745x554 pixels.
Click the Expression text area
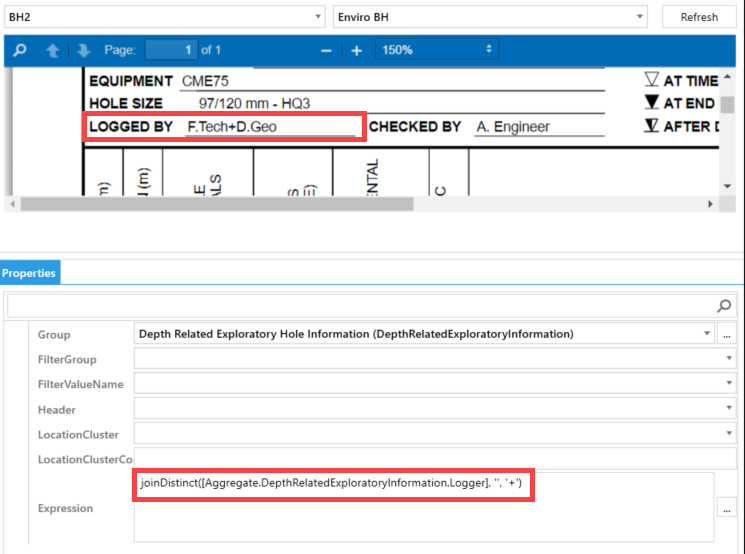tap(424, 507)
